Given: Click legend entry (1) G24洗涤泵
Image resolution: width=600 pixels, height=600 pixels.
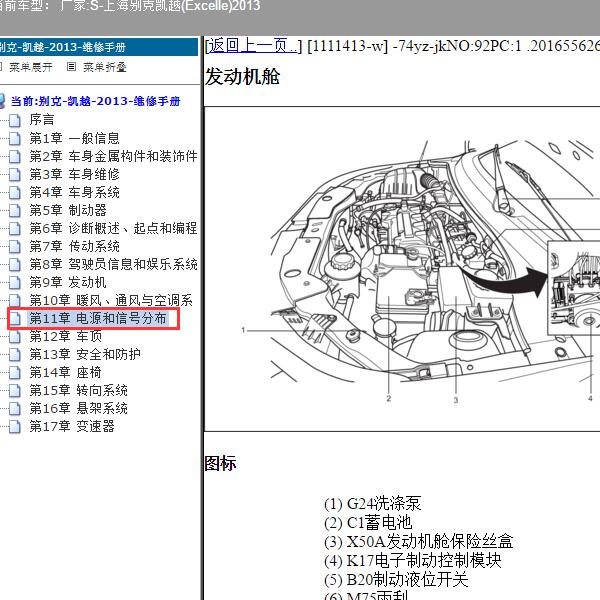Looking at the screenshot, I should pos(373,504).
